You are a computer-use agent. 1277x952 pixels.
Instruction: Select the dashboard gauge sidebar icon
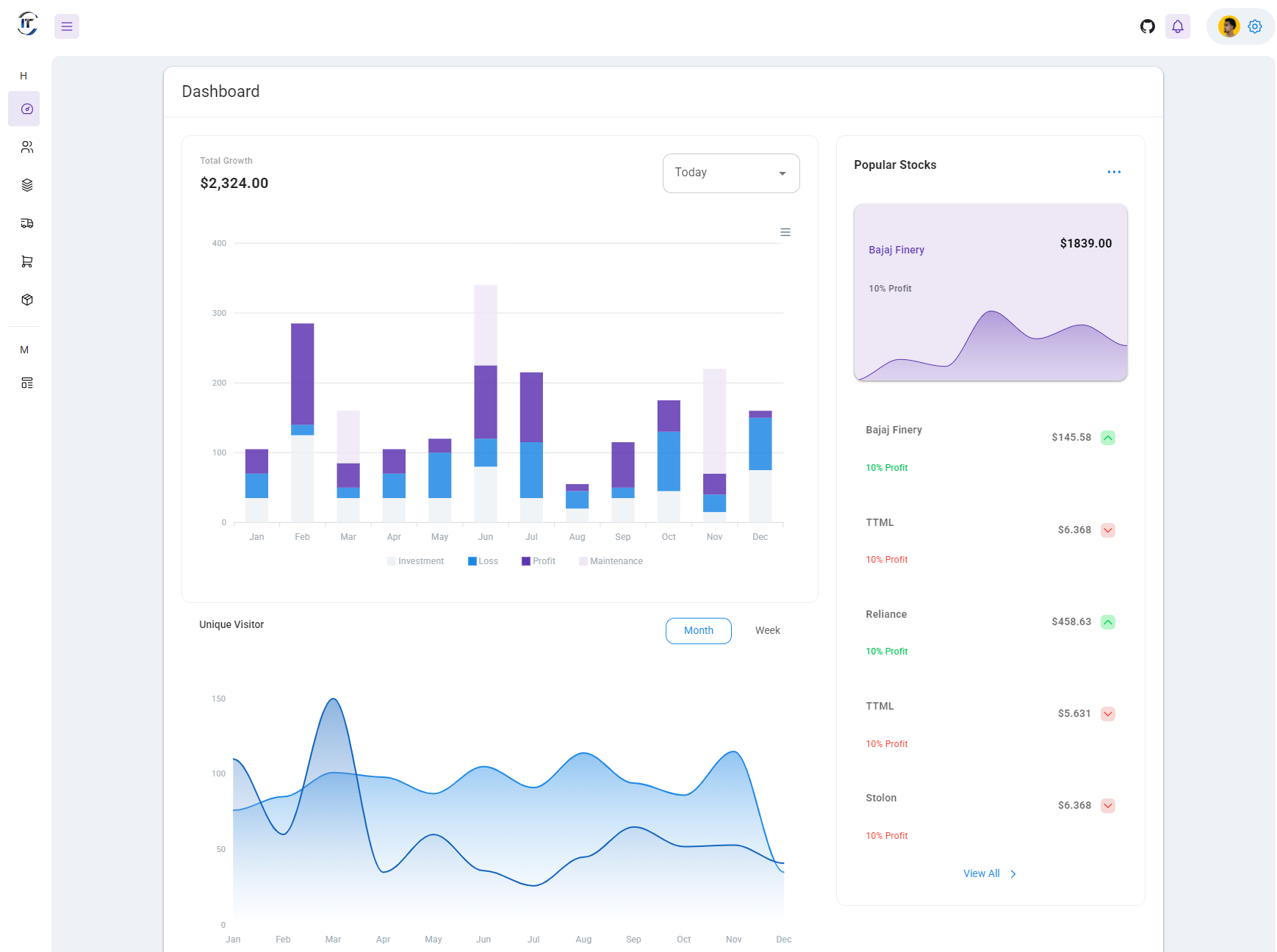point(27,109)
